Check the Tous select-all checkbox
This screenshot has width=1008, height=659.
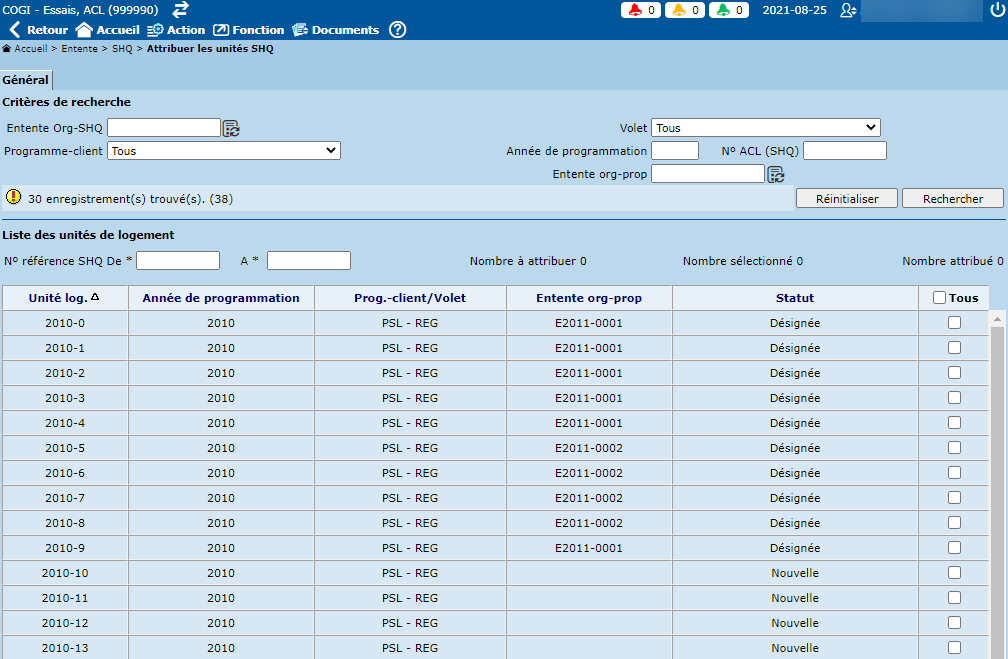(x=939, y=298)
